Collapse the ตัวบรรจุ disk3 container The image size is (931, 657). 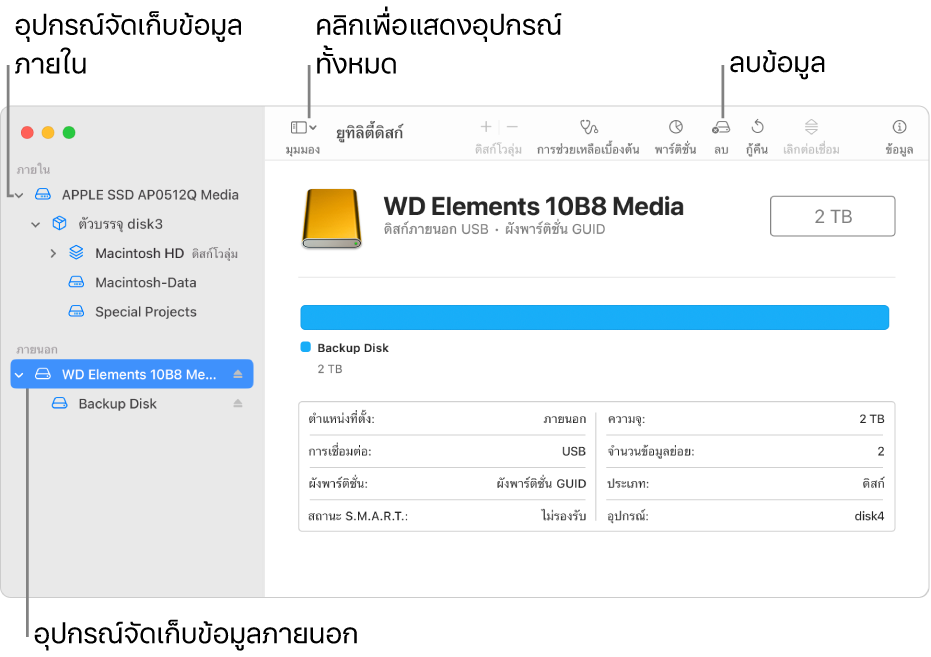36,224
